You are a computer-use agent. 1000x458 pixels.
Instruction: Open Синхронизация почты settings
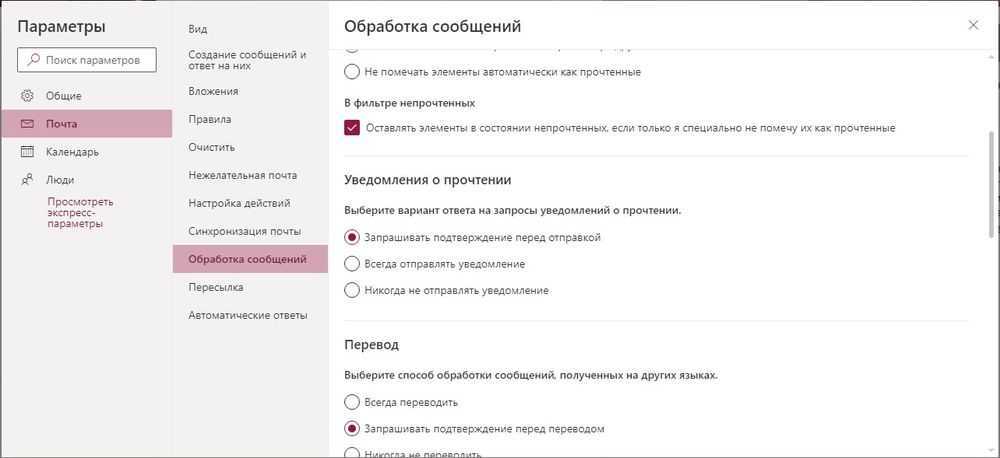(245, 231)
